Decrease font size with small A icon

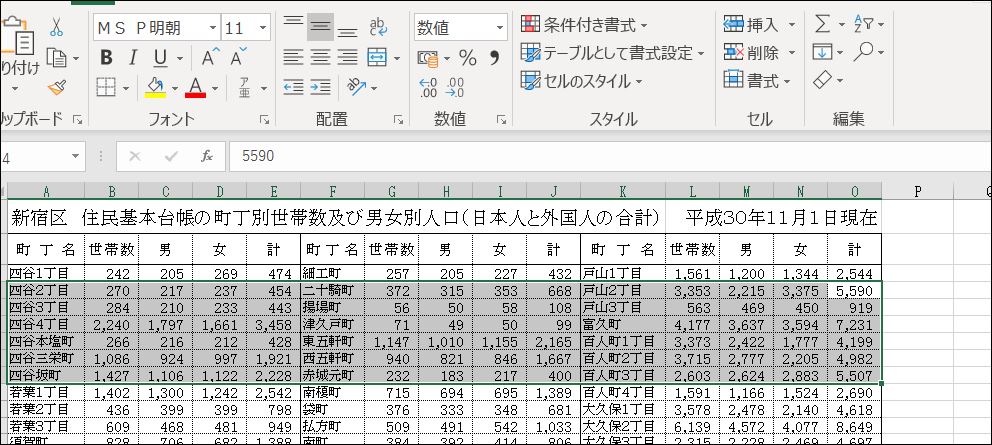238,58
